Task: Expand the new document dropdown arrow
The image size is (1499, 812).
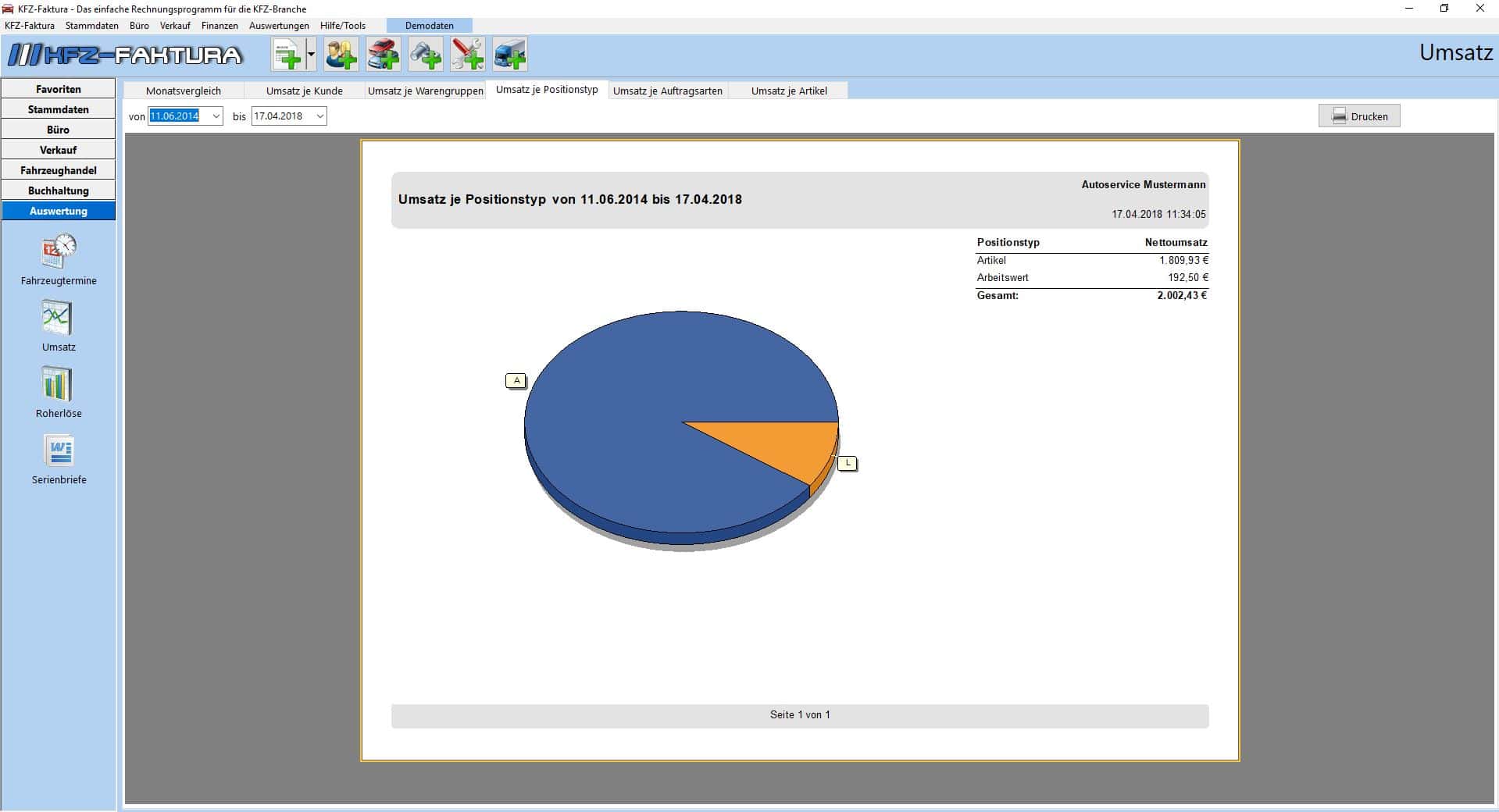Action: click(311, 55)
